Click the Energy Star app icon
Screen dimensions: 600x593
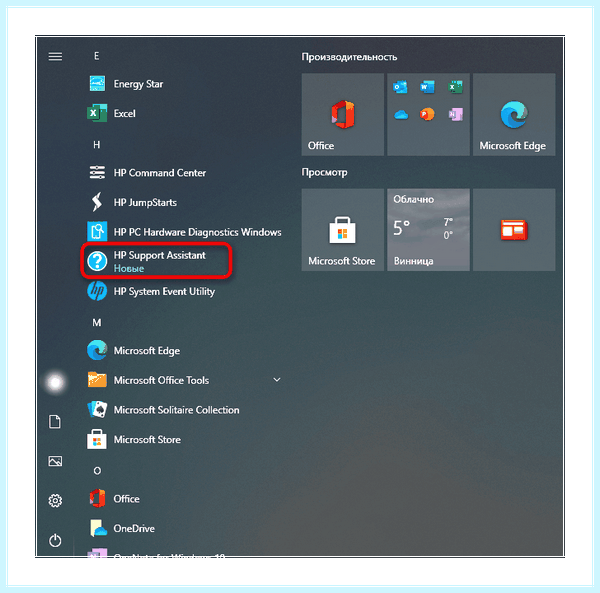[x=97, y=83]
